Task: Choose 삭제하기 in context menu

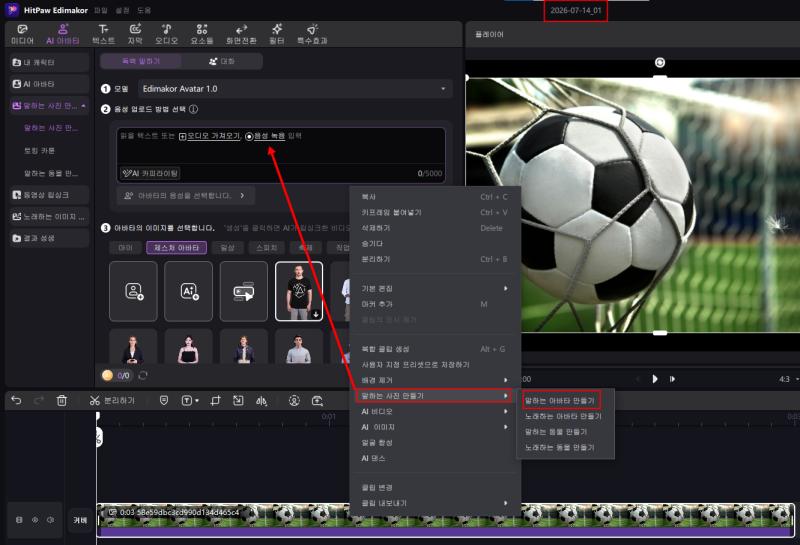Action: pyautogui.click(x=435, y=228)
